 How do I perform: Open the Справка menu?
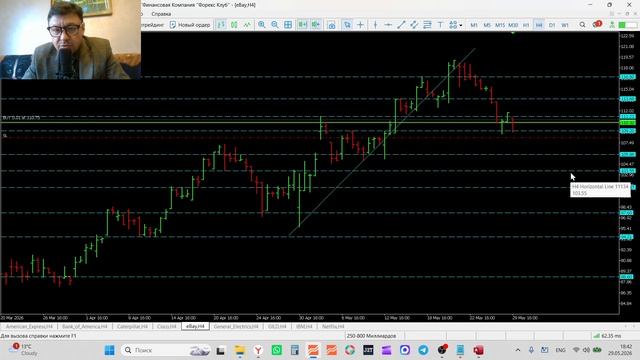tap(161, 14)
